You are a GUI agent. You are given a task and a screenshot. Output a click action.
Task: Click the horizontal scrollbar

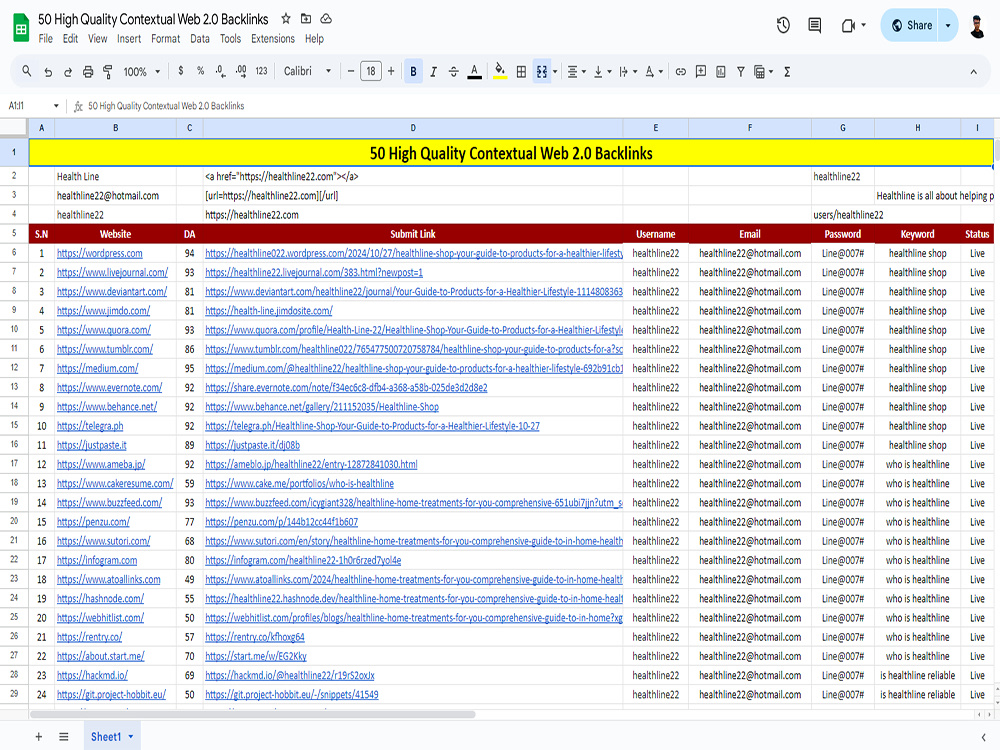pos(252,714)
